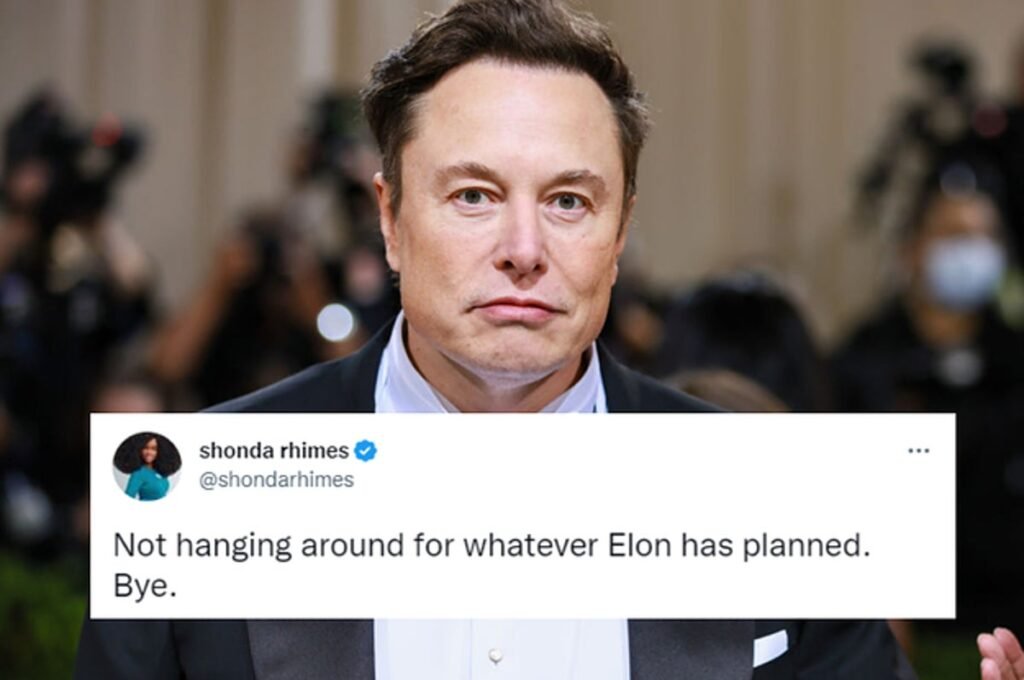Click the blue verified checkmark badge
1024x680 pixels.
click(366, 451)
